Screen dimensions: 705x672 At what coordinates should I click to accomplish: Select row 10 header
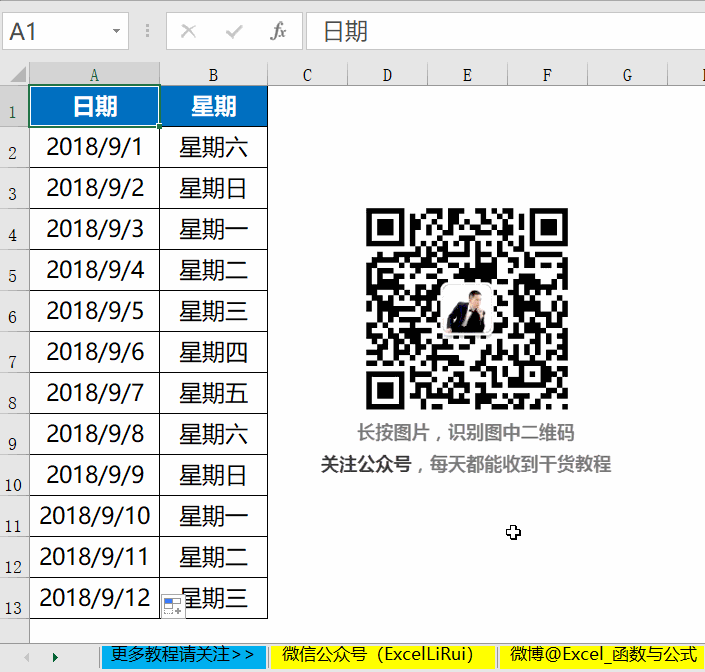pos(14,475)
